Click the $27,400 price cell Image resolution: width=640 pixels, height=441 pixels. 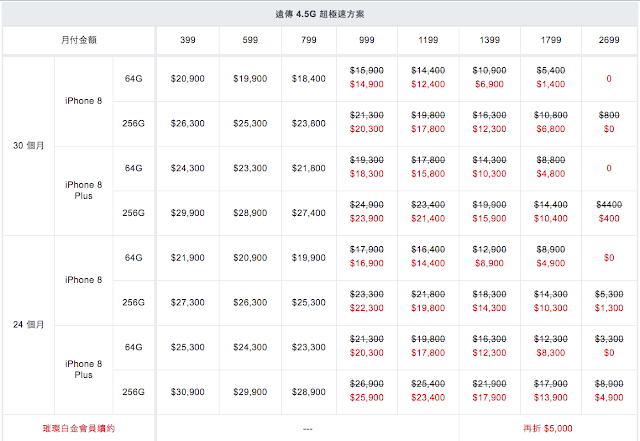pyautogui.click(x=308, y=215)
